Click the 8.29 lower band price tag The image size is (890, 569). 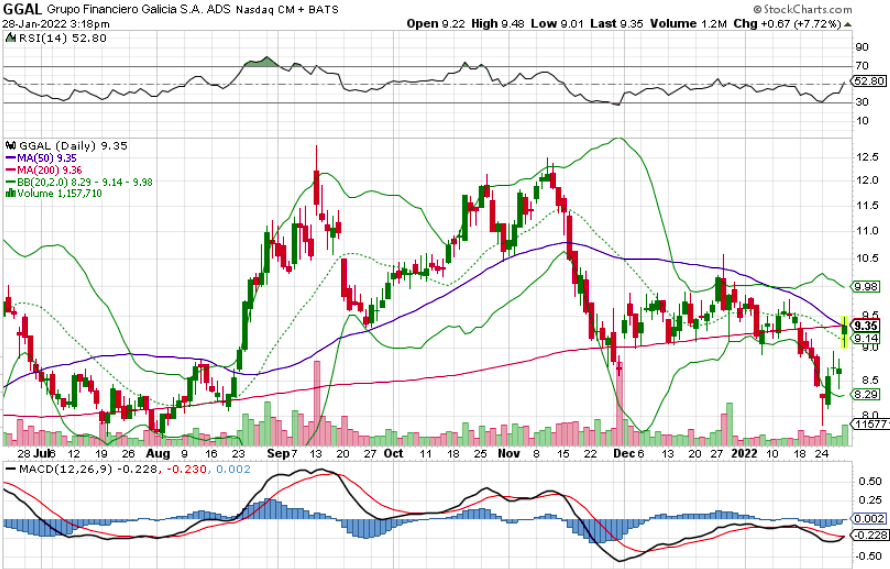click(x=866, y=395)
